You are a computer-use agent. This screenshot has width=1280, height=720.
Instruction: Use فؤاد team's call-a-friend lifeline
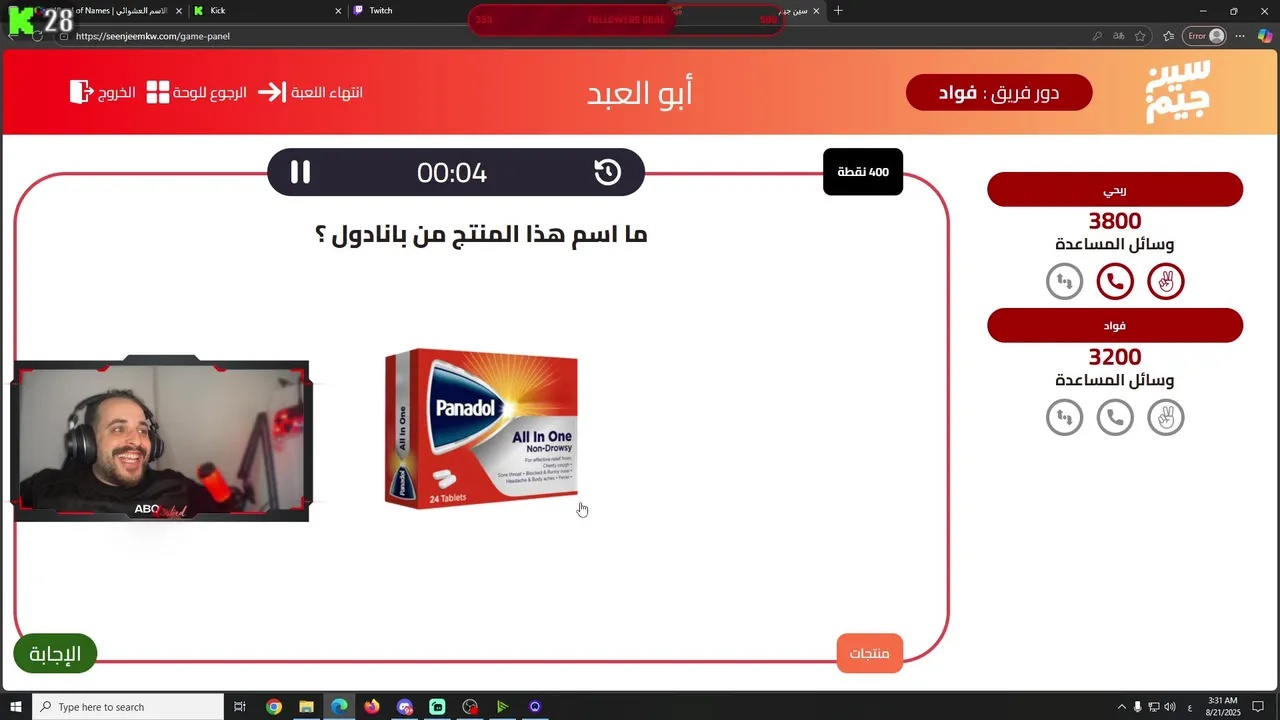point(1115,417)
